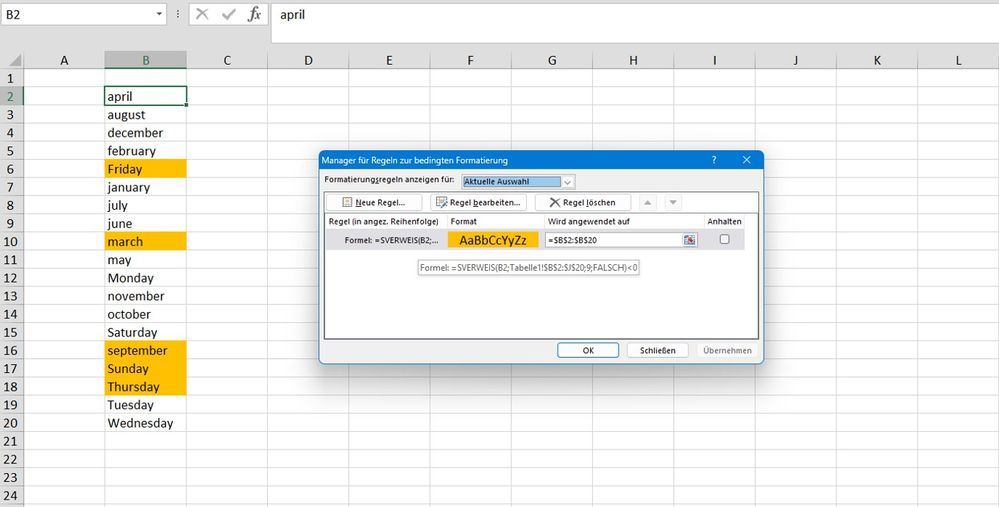Viewport: 999px width, 507px height.
Task: Click the applies-to field $B$2:$B$20
Action: coord(614,240)
